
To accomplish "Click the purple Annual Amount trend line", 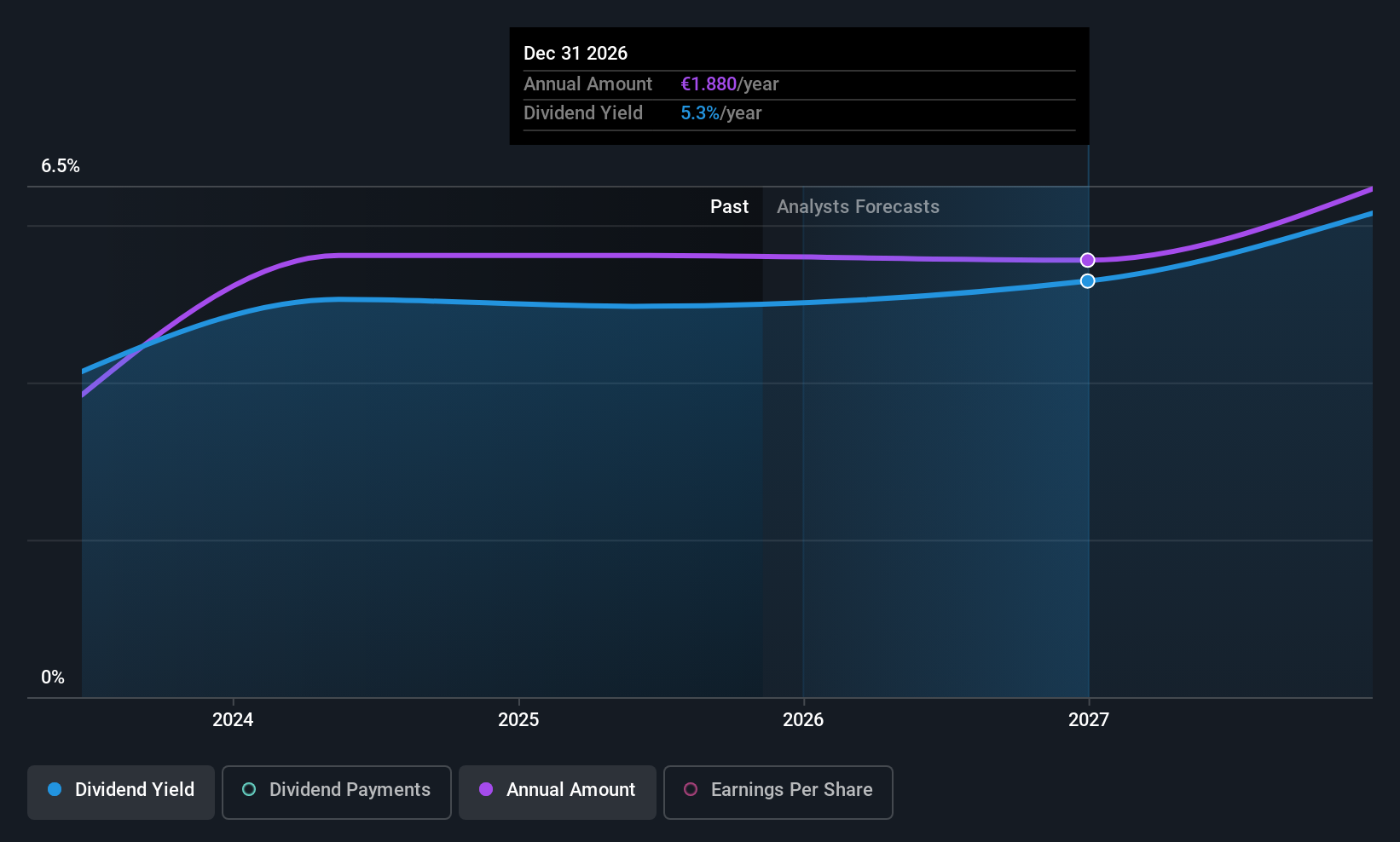I will coord(554,256).
